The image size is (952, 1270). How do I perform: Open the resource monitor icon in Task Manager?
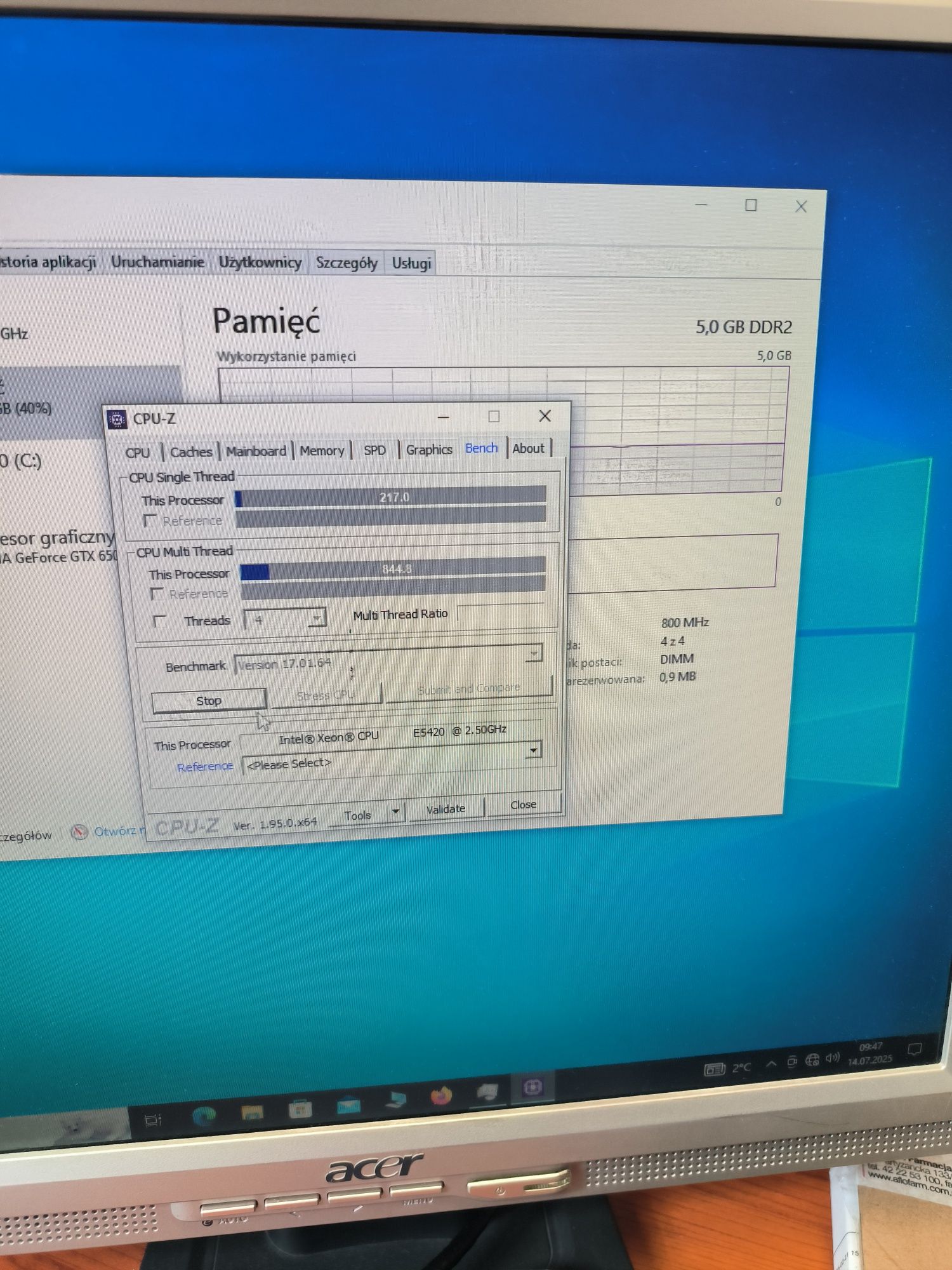(79, 832)
